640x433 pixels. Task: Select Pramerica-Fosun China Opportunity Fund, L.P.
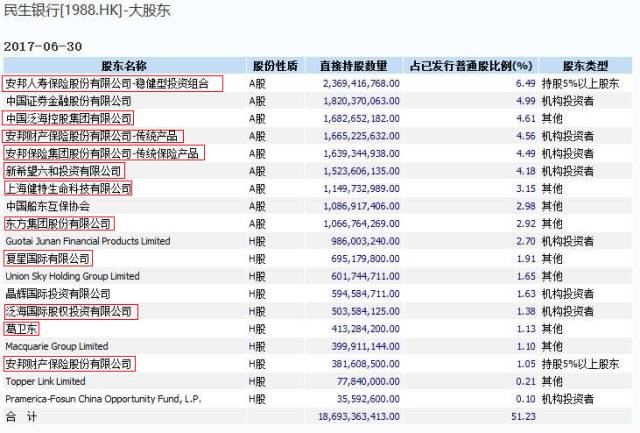click(x=103, y=399)
